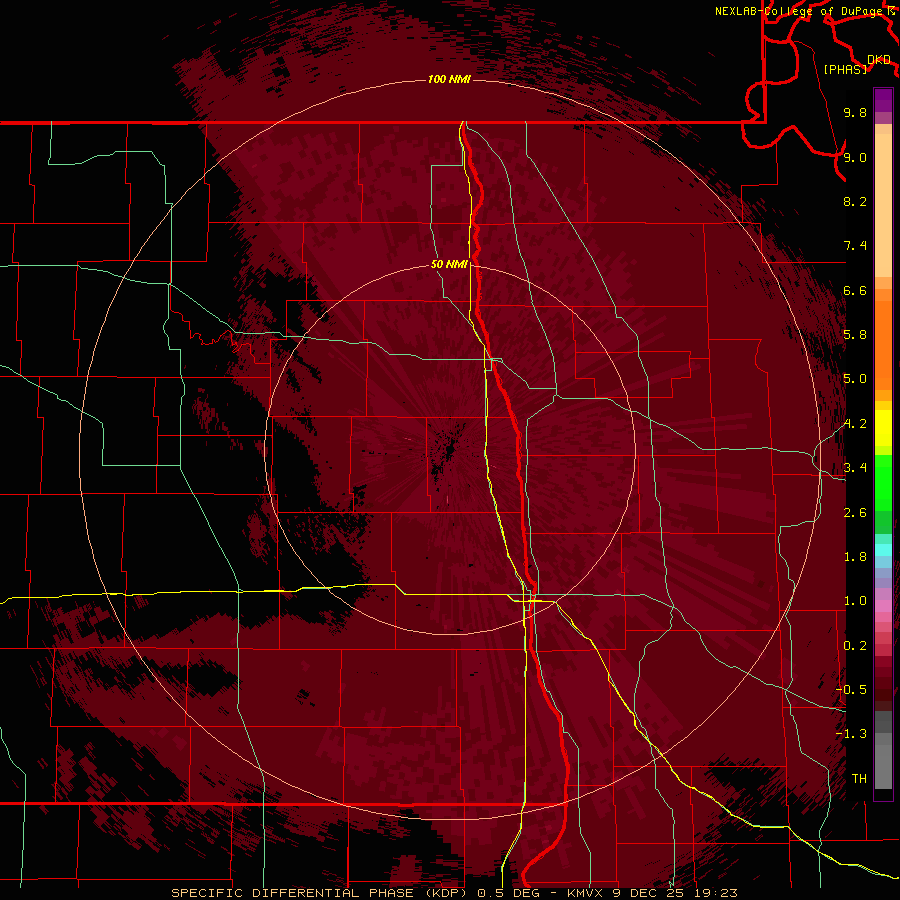Click the 9.8 value on the color scale
900x900 pixels.
coord(855,112)
